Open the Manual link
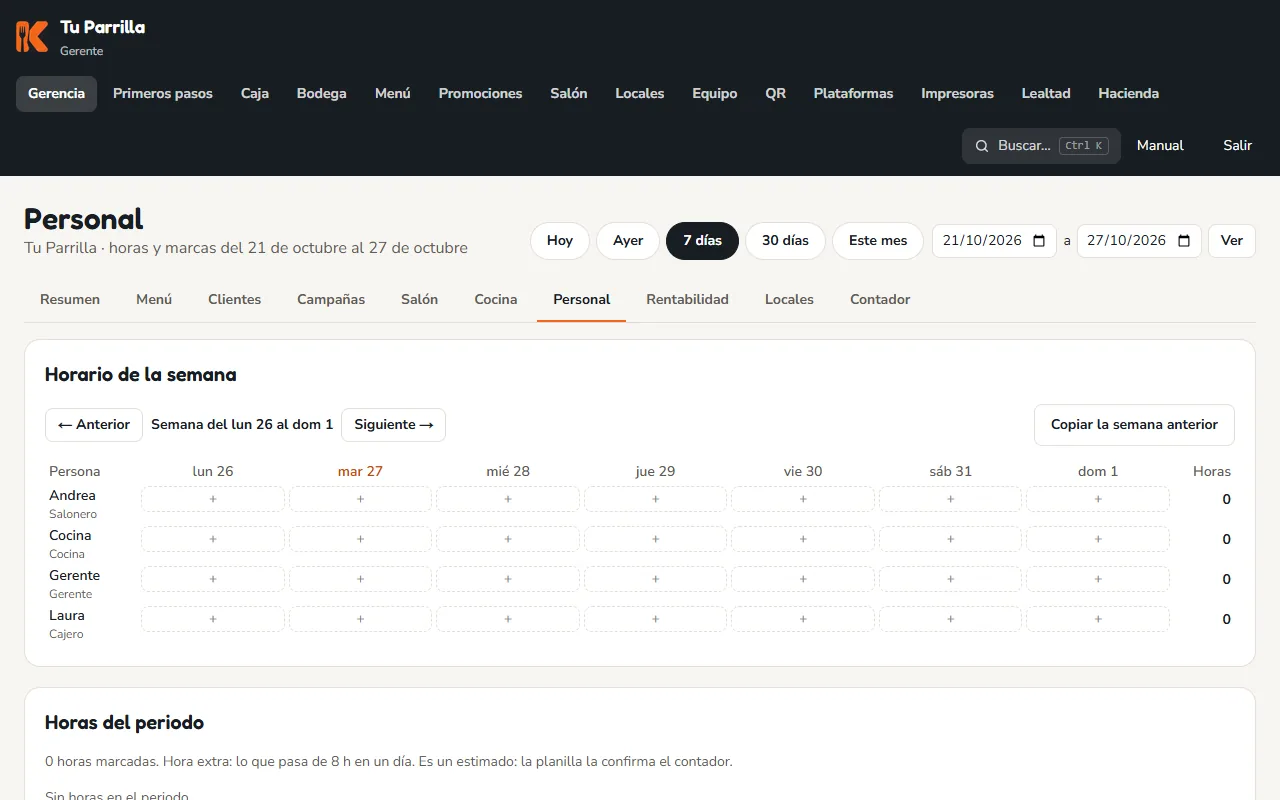The height and width of the screenshot is (800, 1280). 1160,146
